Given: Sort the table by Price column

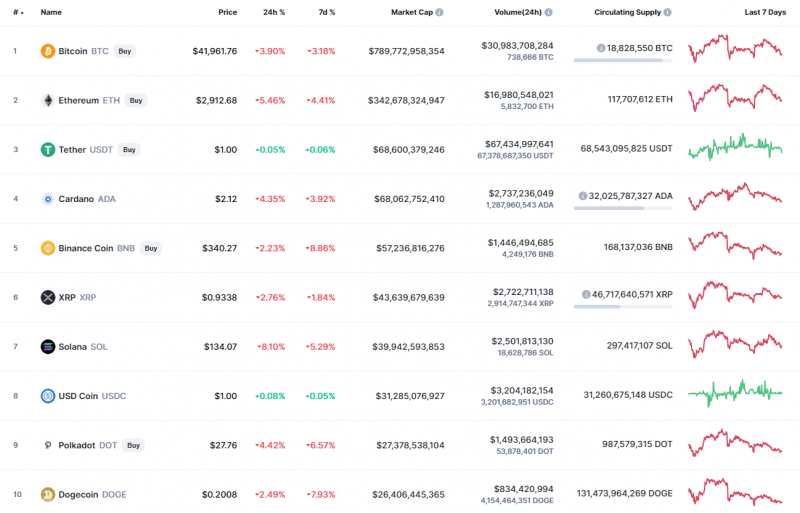Looking at the screenshot, I should click(228, 12).
